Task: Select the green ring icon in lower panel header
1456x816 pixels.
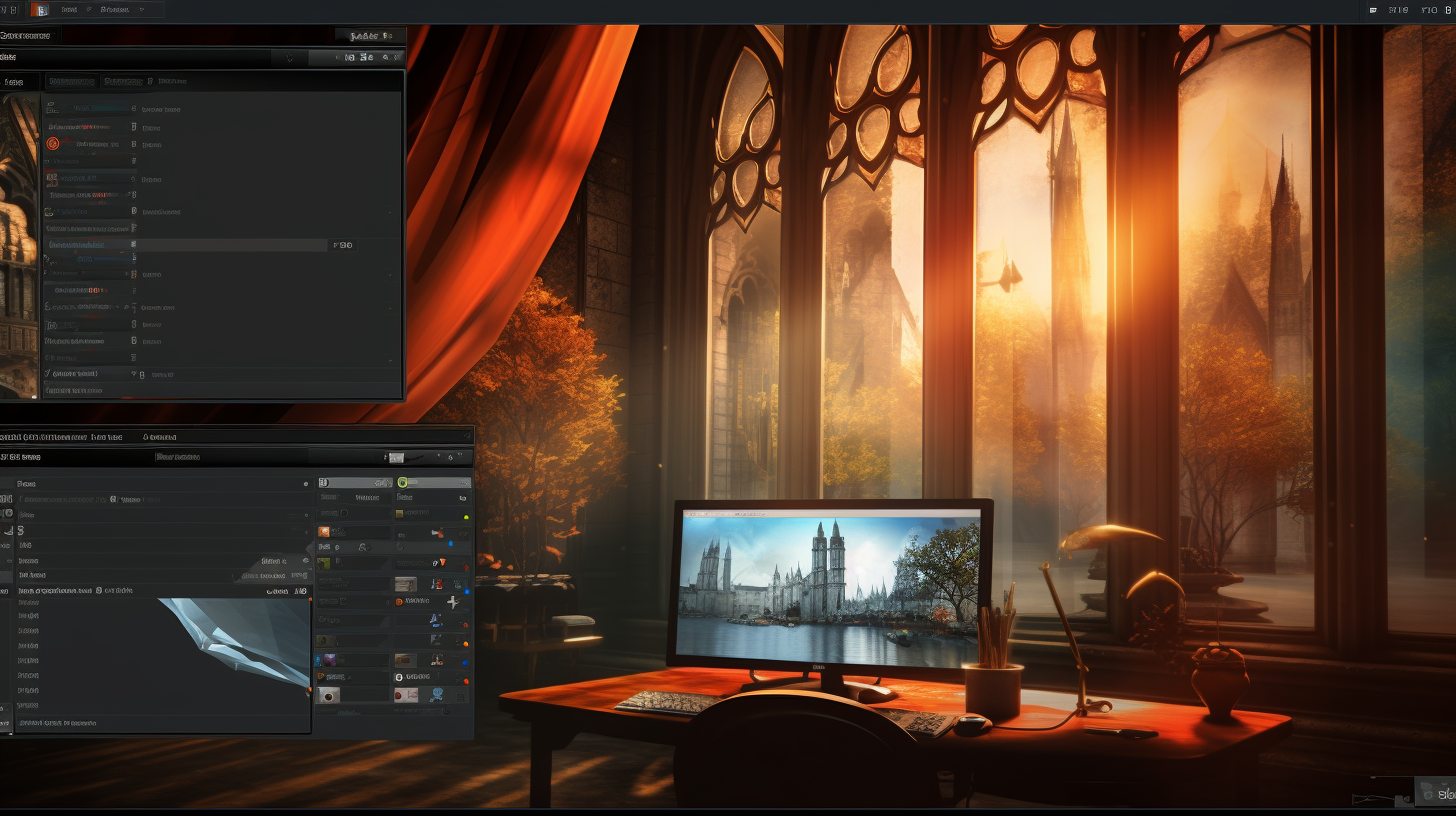Action: click(403, 482)
